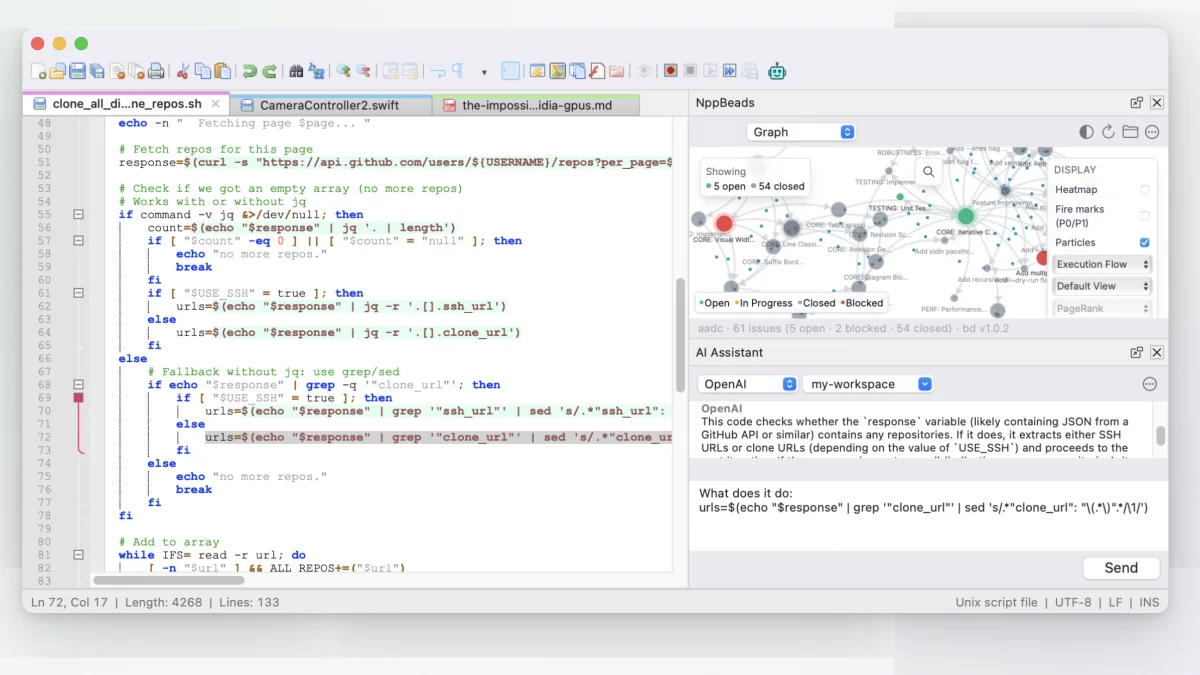Image resolution: width=1200 pixels, height=675 pixels.
Task: Click the graph search magnifier button
Action: 929,172
